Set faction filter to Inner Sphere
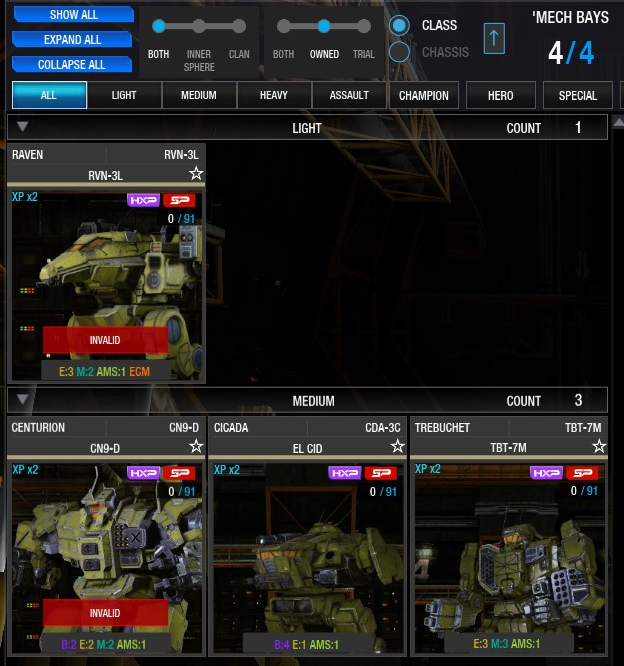The image size is (624, 666). [x=199, y=26]
